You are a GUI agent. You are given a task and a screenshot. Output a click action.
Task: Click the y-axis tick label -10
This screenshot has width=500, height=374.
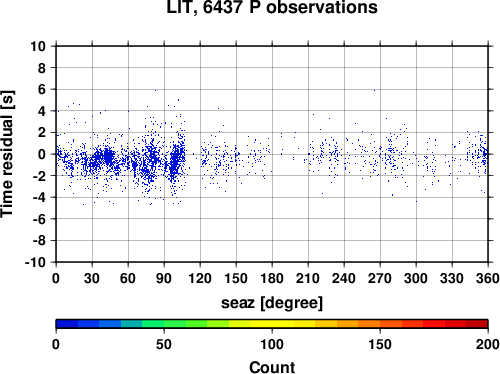pyautogui.click(x=36, y=262)
